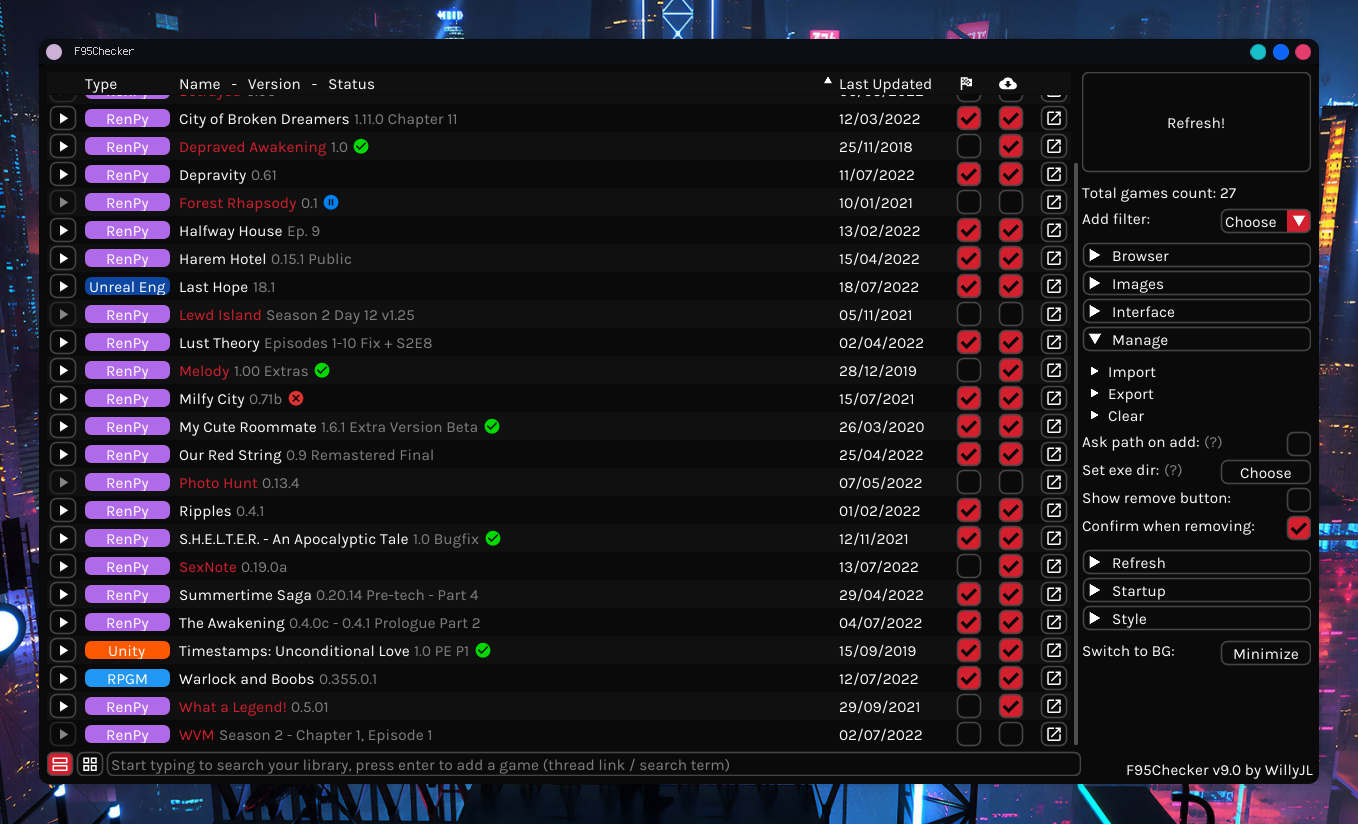
Task: Click the (?) help next to Set exe dir
Action: [x=1173, y=470]
